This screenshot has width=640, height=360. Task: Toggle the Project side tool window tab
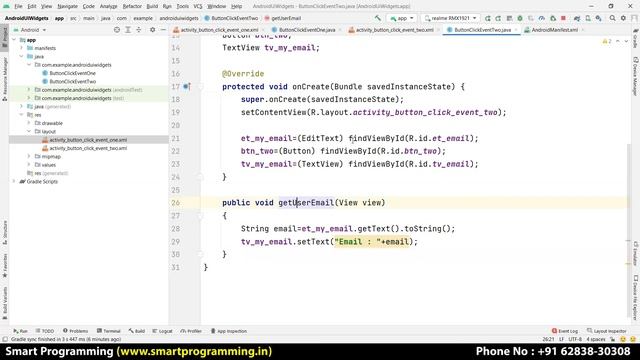[4, 38]
